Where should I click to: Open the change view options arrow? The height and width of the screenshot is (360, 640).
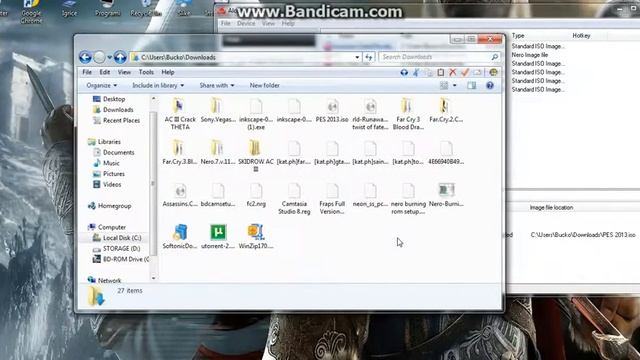[455, 85]
